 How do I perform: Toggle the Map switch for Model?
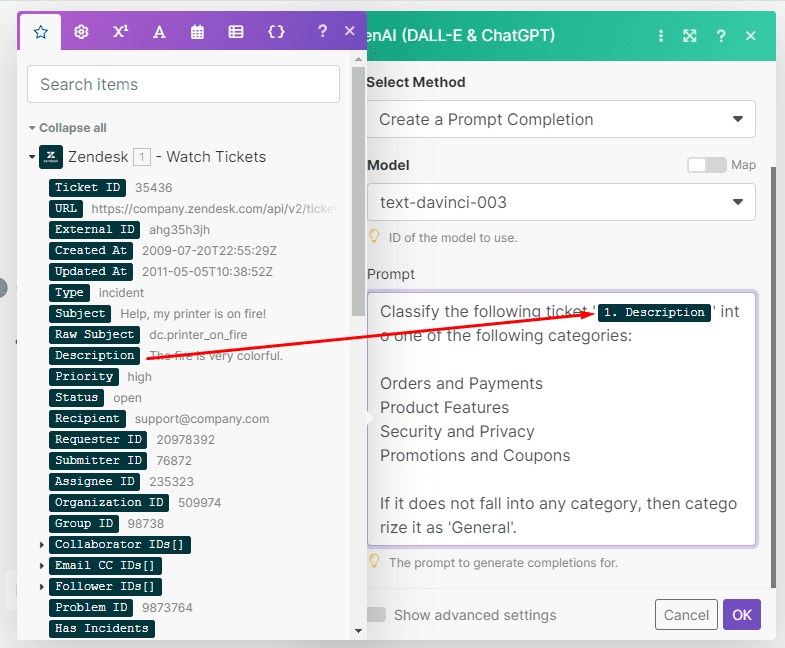[706, 165]
